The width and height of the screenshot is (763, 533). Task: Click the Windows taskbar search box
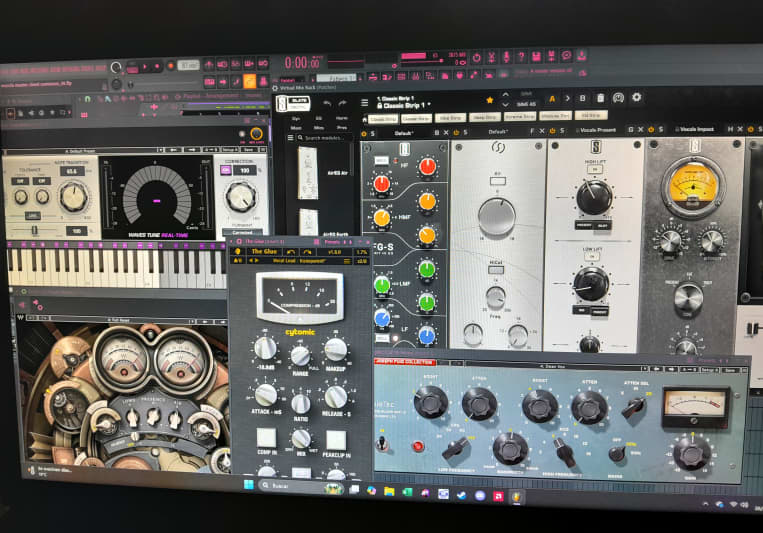coord(301,486)
